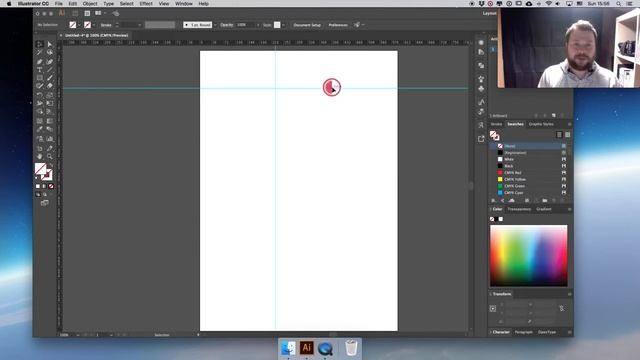Select the Magic Wand tool
Image resolution: width=640 pixels, height=360 pixels.
coord(40,53)
